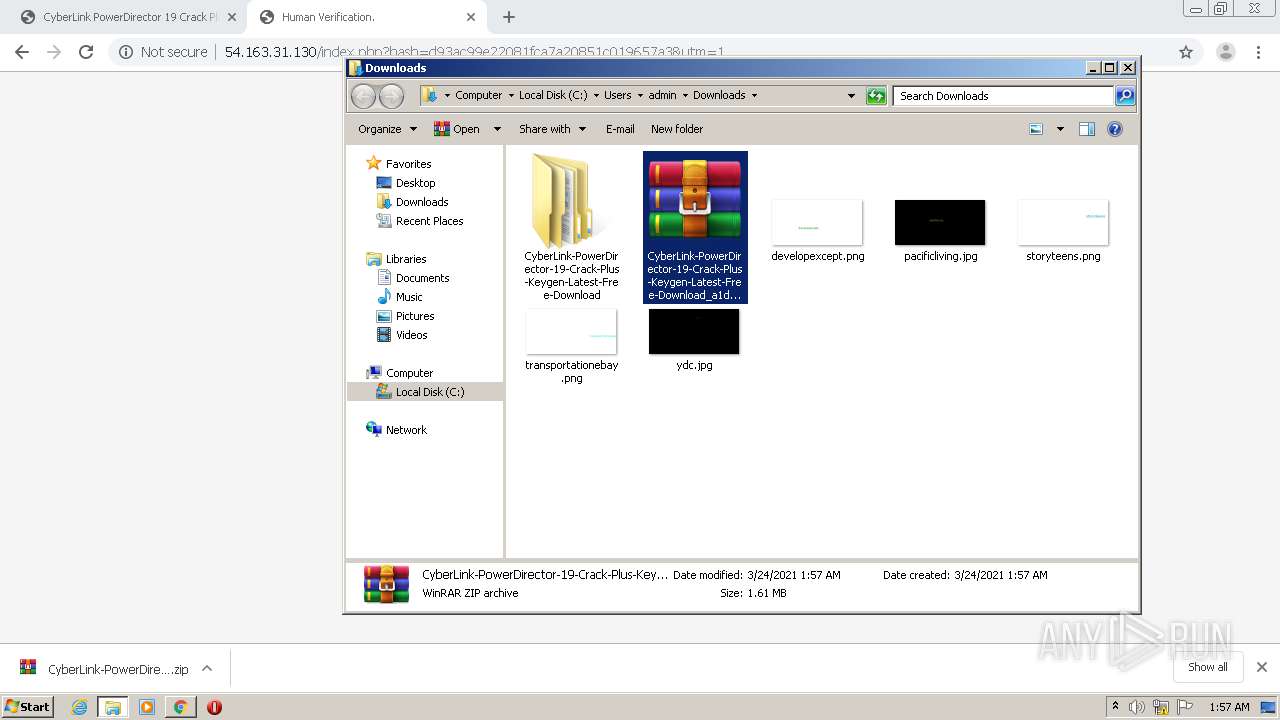
Task: Create New folder in Downloads
Action: (677, 129)
